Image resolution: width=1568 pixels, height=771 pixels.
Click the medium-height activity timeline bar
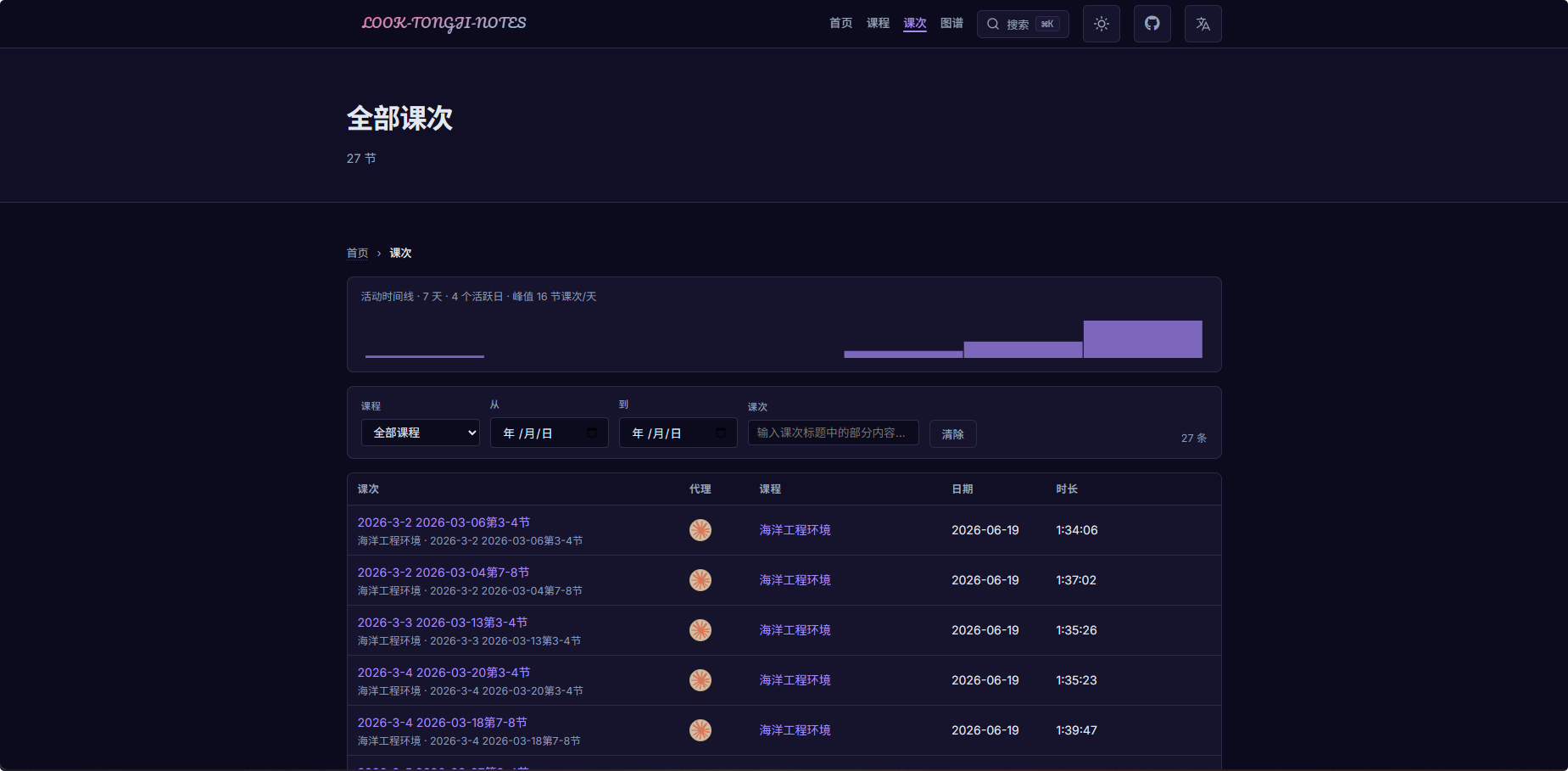tap(1023, 349)
